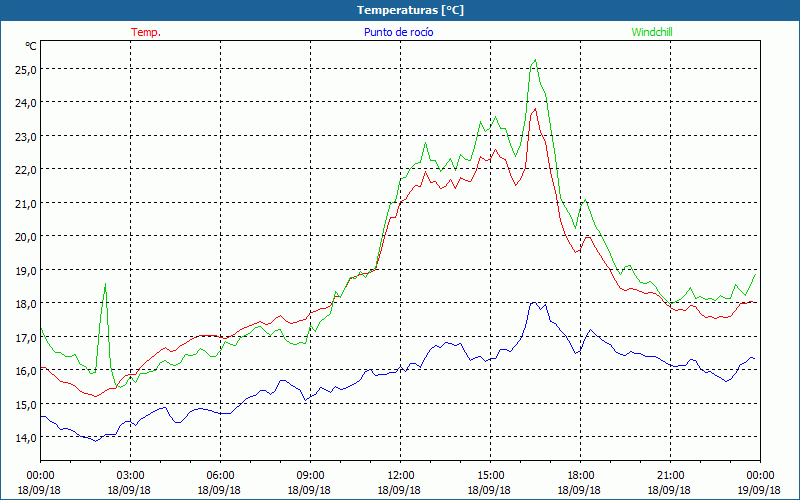800x500 pixels.
Task: Click the '20,0' y-axis value
Action: (x=27, y=237)
